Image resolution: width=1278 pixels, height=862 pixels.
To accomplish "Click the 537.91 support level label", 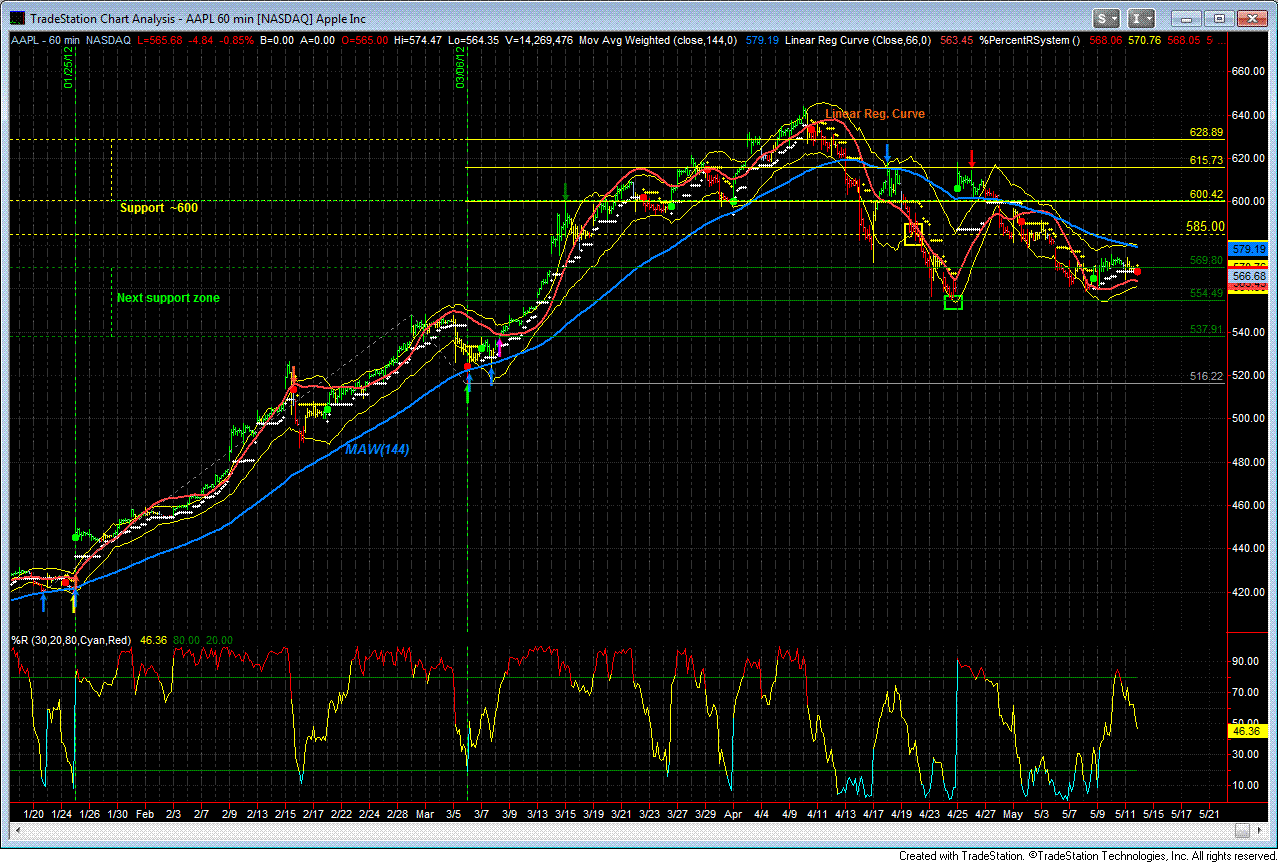I will [1206, 329].
